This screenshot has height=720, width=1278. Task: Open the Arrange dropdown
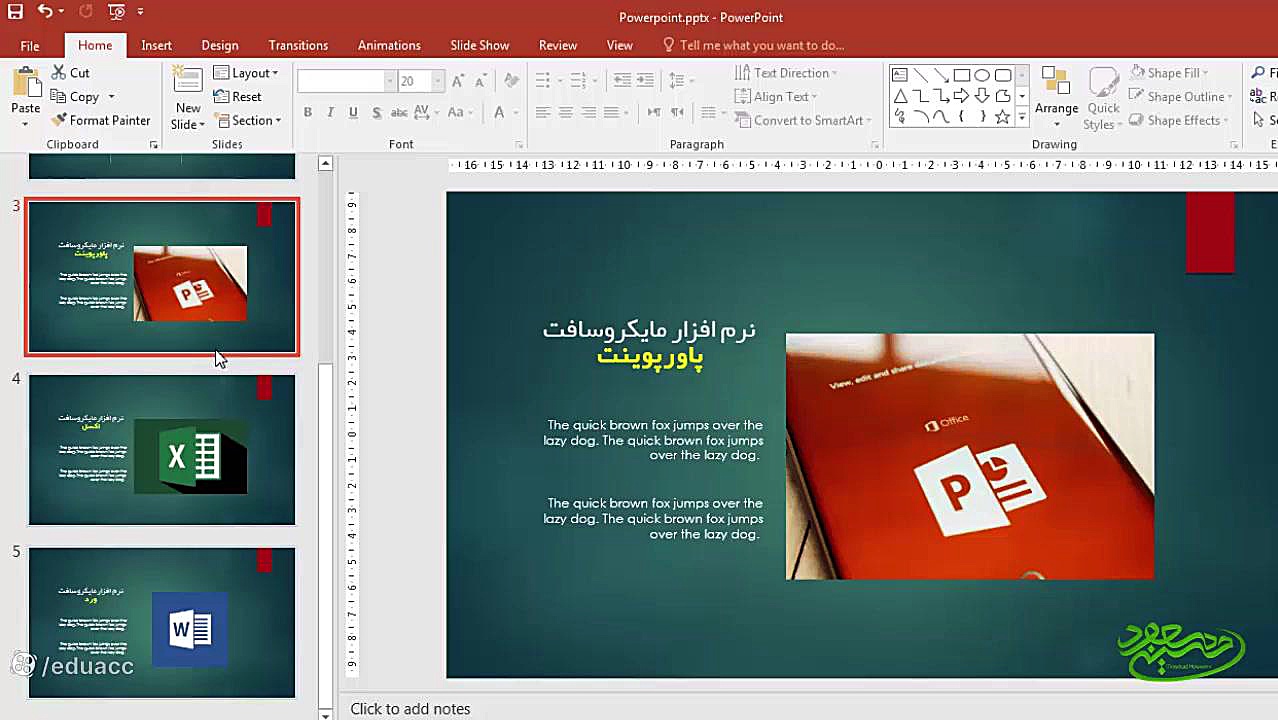pos(1056,98)
